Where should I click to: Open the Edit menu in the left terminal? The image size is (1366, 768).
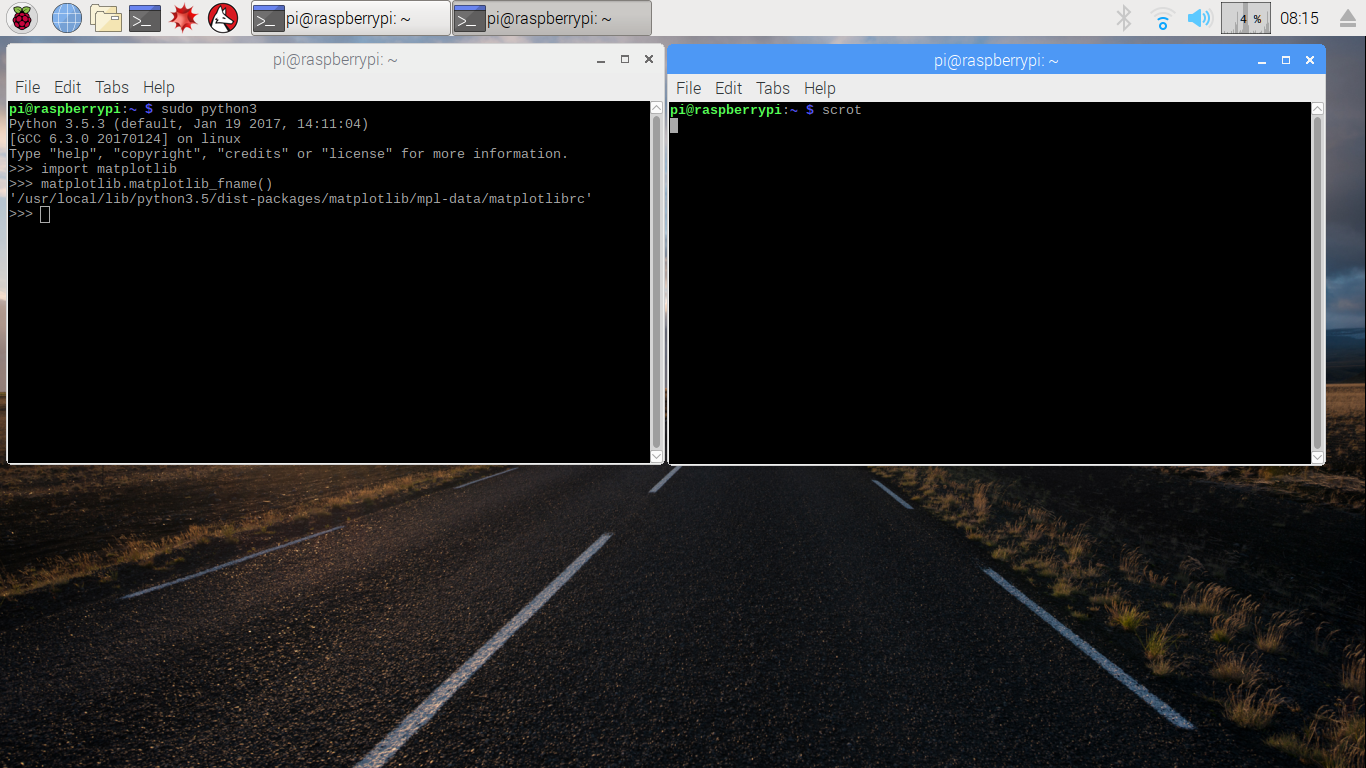68,87
